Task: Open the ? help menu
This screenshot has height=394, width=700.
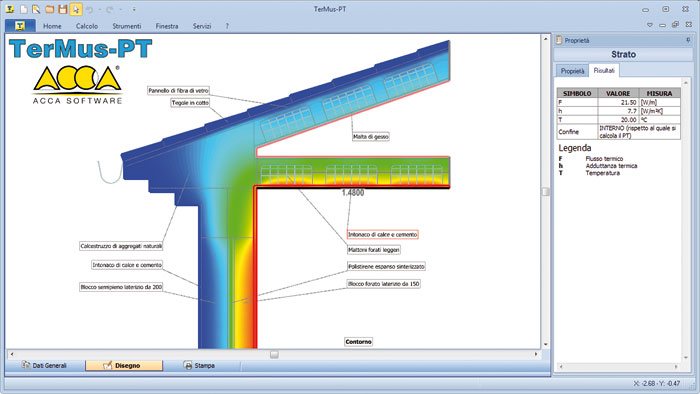Action: tap(227, 26)
